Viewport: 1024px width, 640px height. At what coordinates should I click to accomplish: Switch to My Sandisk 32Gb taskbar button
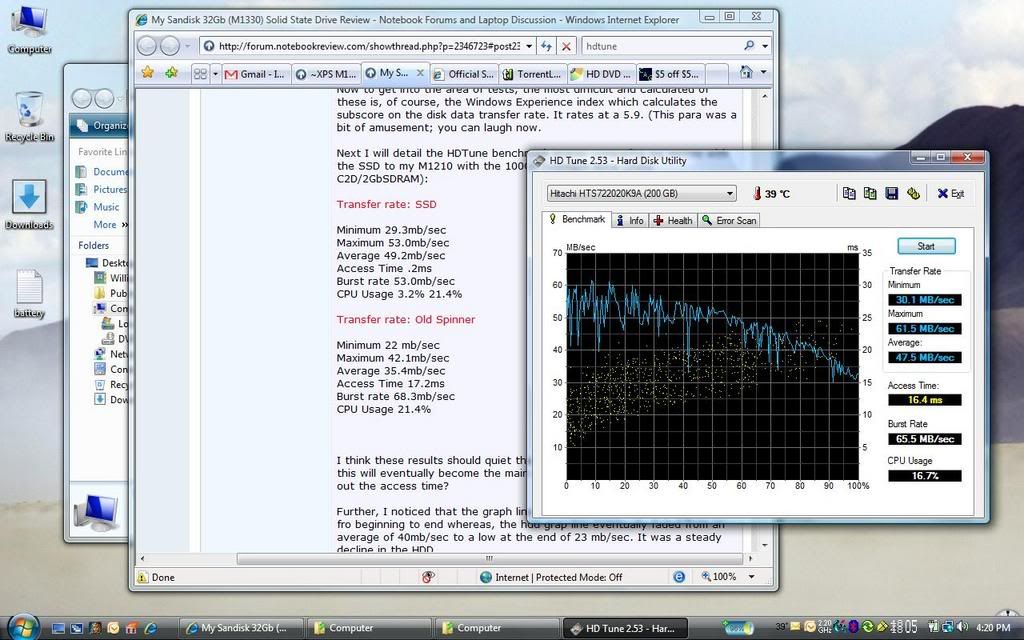click(241, 628)
